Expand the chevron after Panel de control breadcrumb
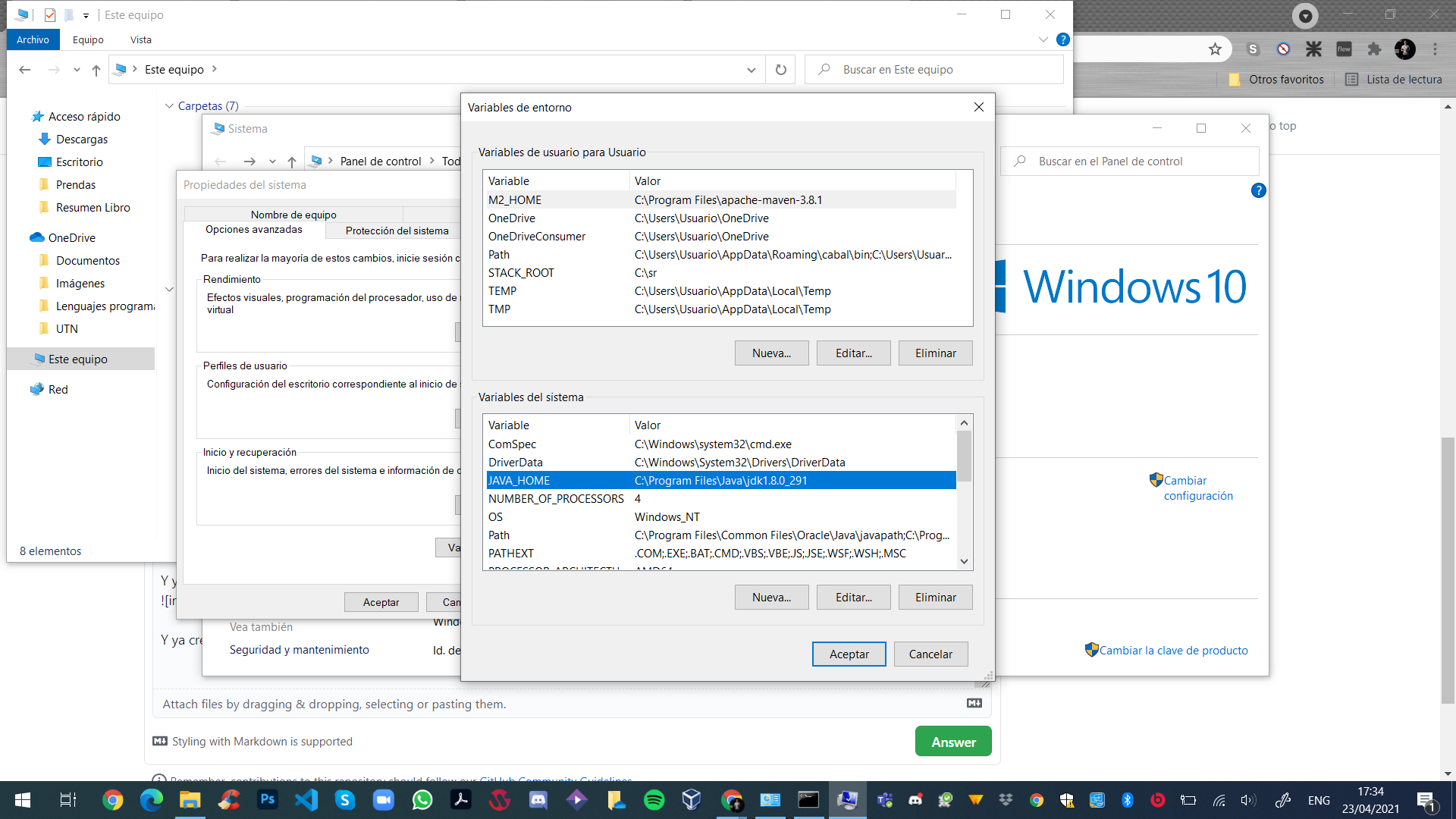 coord(432,161)
